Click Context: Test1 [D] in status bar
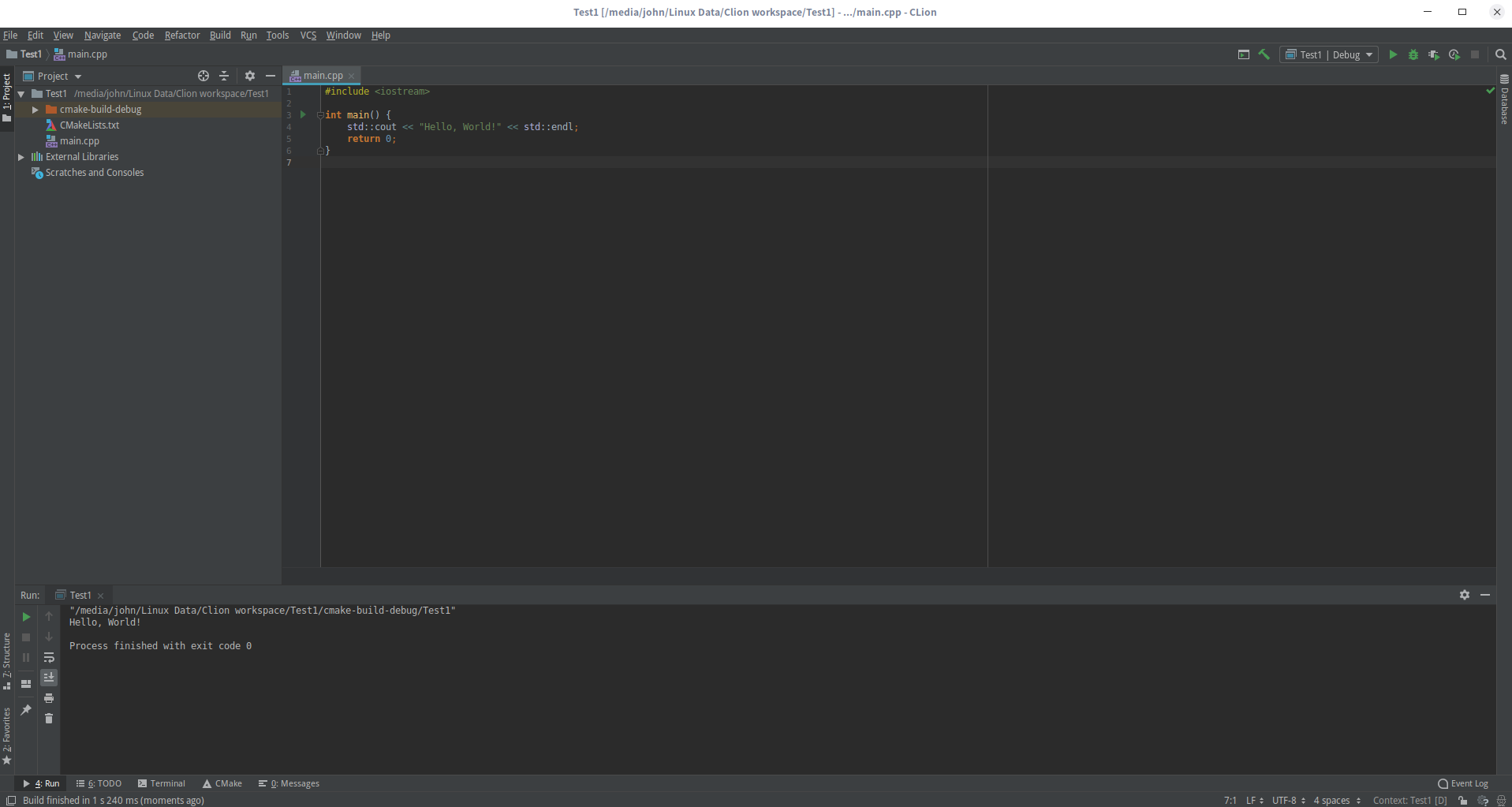Viewport: 1512px width, 807px height. pyautogui.click(x=1409, y=801)
